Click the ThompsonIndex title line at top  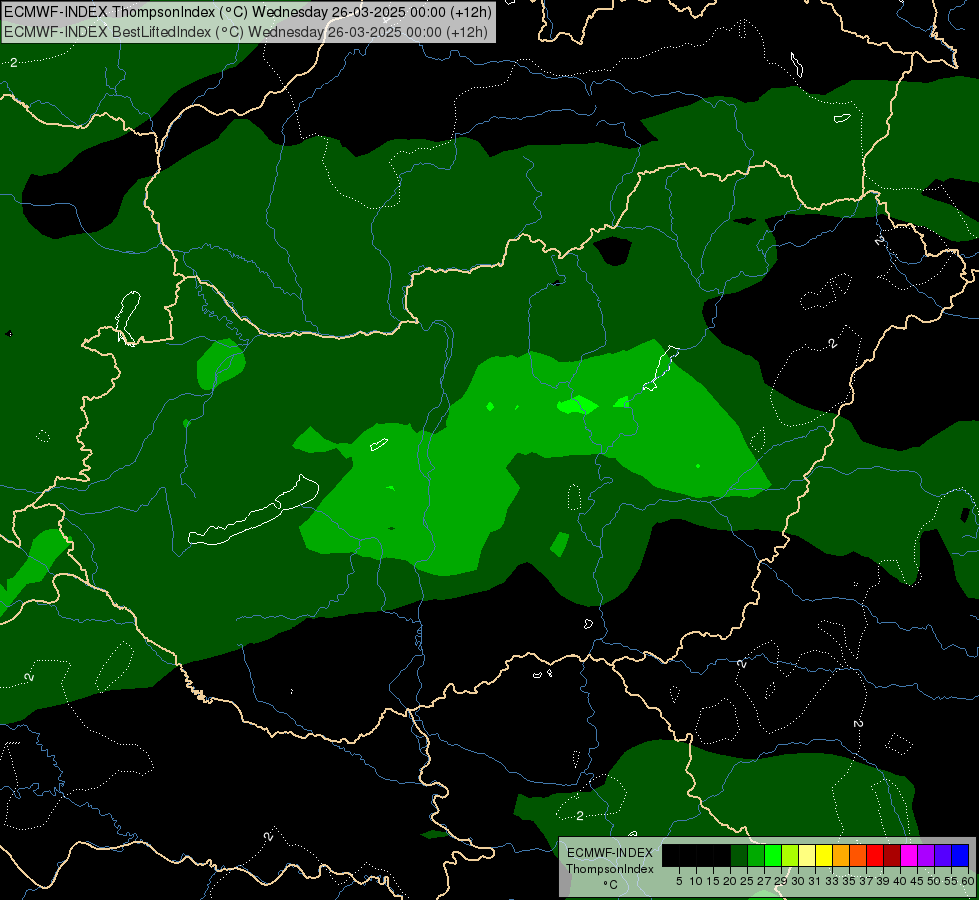(248, 12)
